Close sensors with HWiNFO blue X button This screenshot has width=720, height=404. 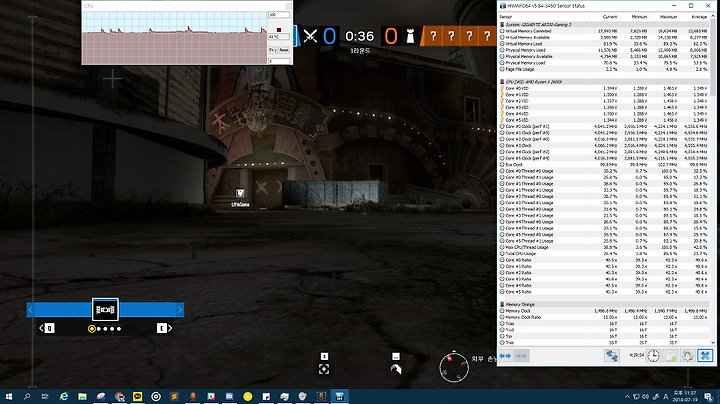click(x=705, y=355)
